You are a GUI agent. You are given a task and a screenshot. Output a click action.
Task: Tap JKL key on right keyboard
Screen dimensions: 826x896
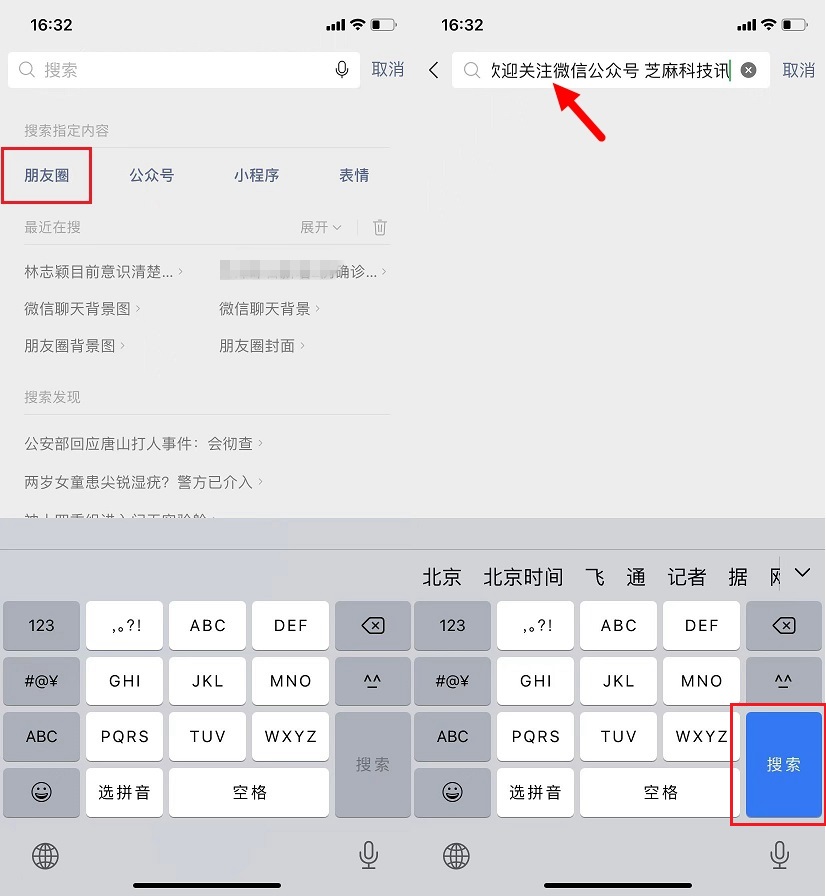(618, 681)
